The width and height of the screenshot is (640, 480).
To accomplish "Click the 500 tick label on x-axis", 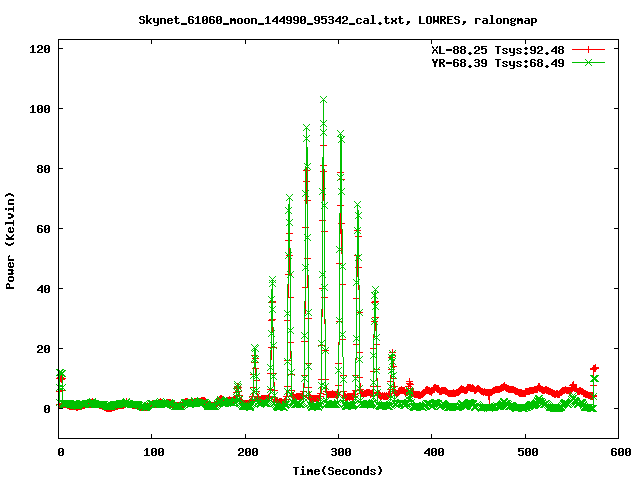I will [524, 453].
